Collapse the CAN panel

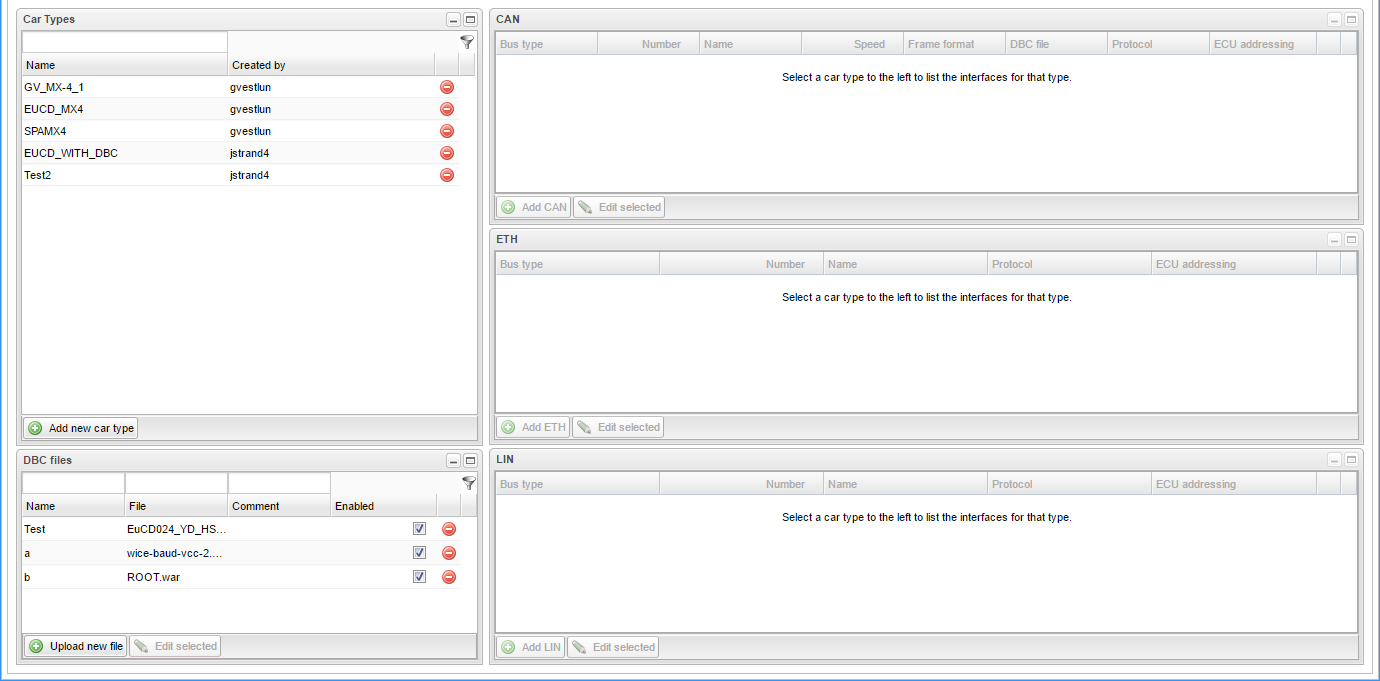(1334, 20)
